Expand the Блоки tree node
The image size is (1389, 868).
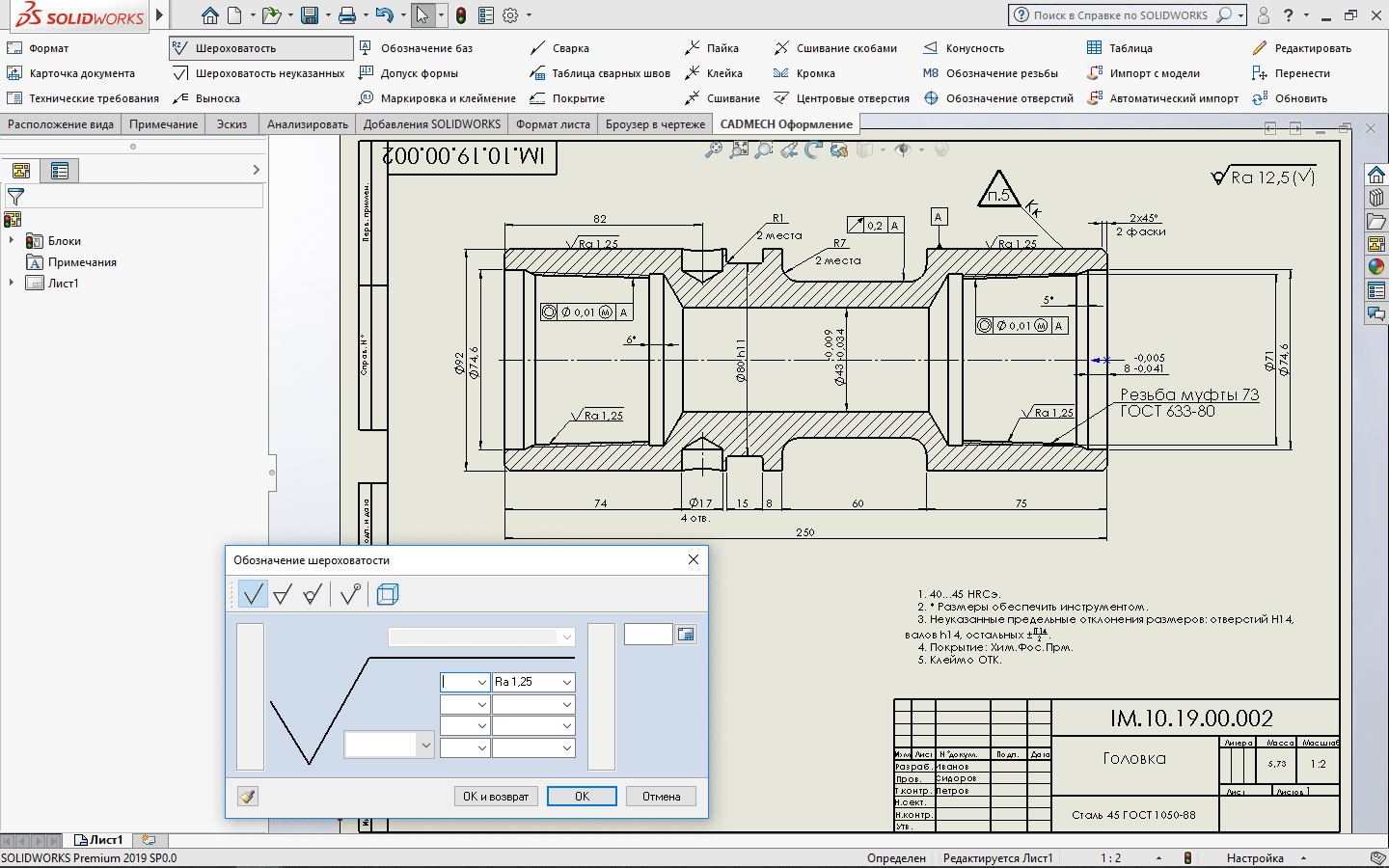pyautogui.click(x=12, y=241)
